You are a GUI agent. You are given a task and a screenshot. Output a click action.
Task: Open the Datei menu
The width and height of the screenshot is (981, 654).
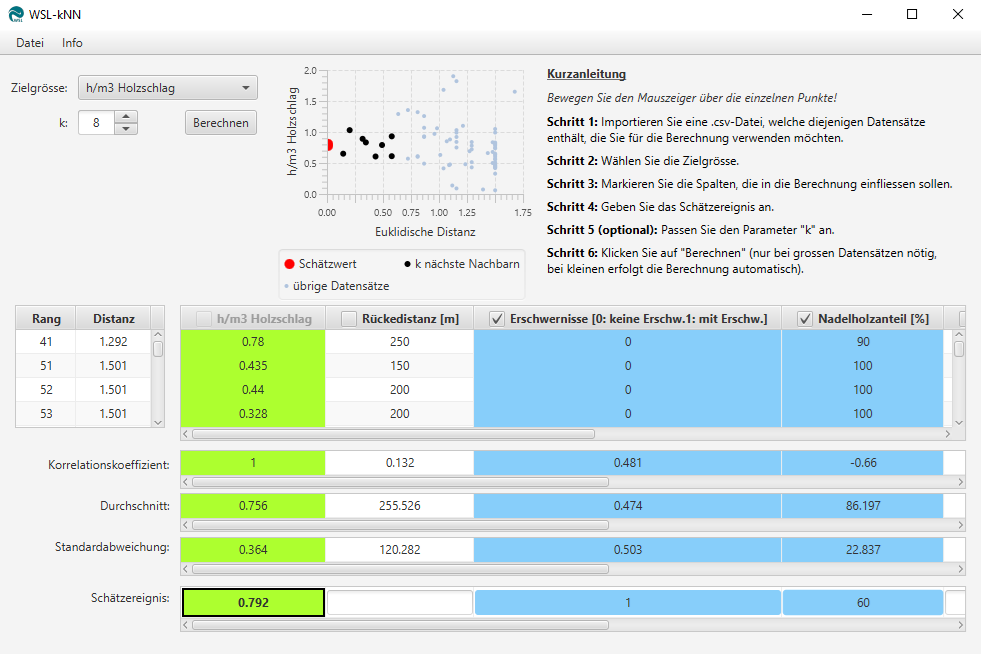tap(30, 43)
